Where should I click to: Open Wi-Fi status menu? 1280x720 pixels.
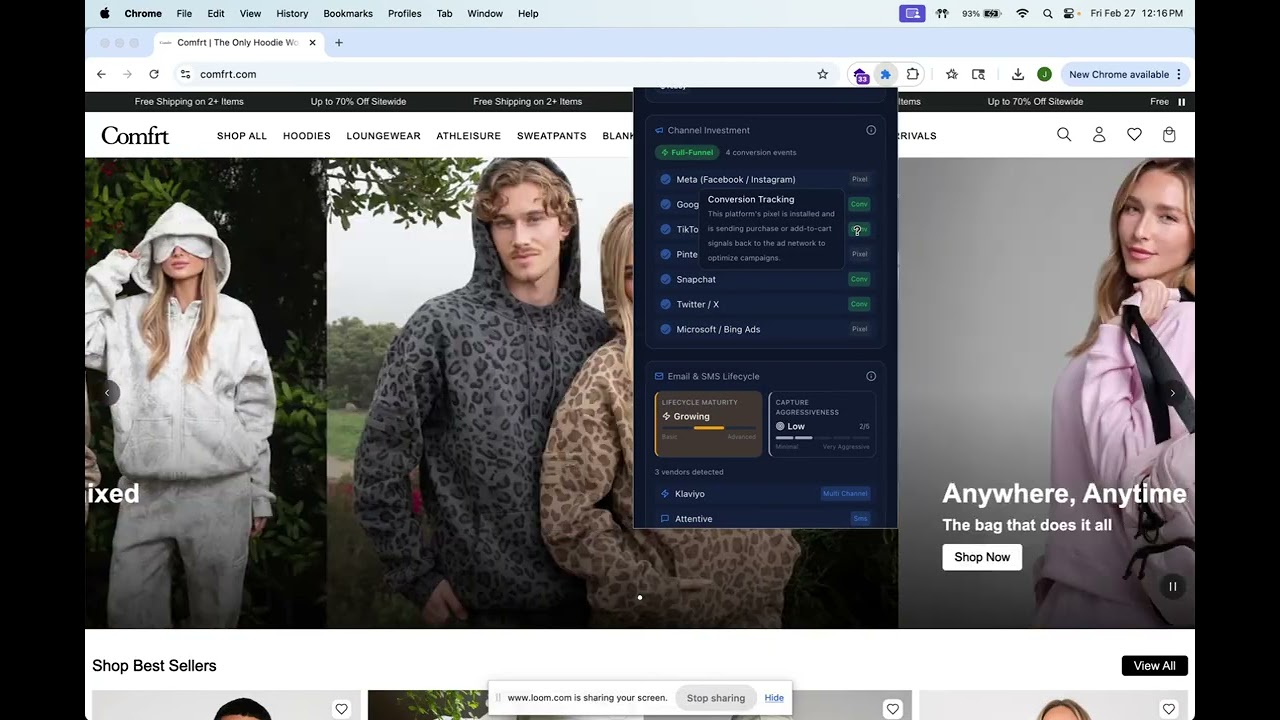pos(1022,13)
